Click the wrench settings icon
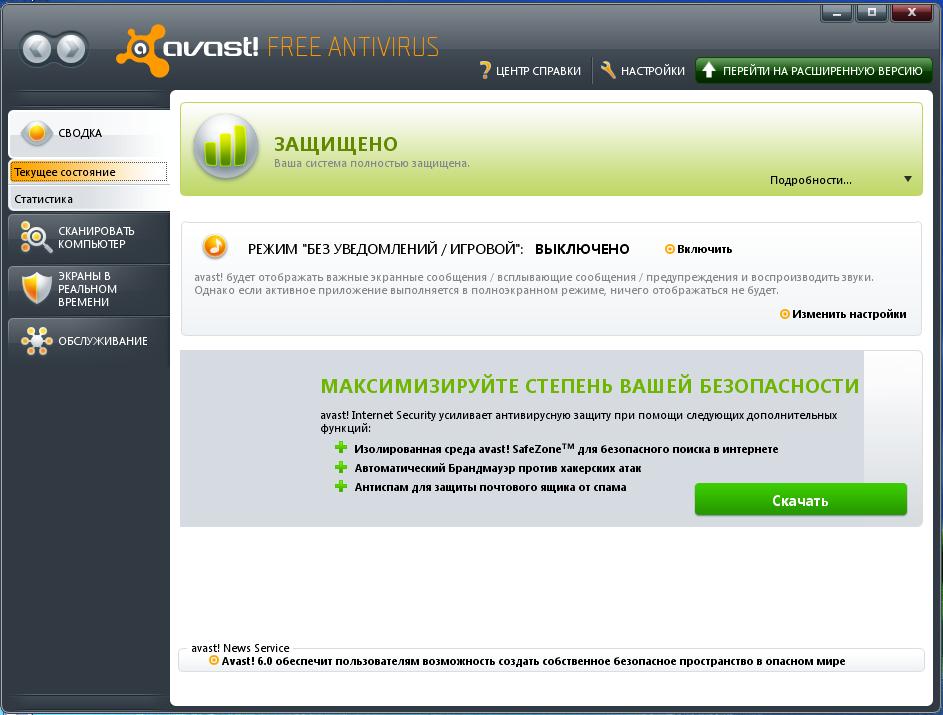 pos(607,70)
